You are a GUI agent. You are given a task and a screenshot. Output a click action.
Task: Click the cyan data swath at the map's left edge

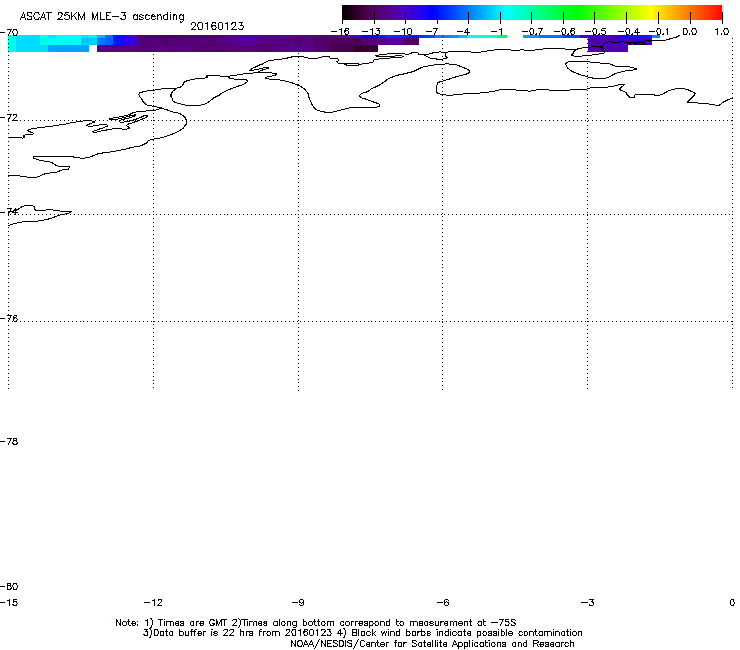coord(47,43)
